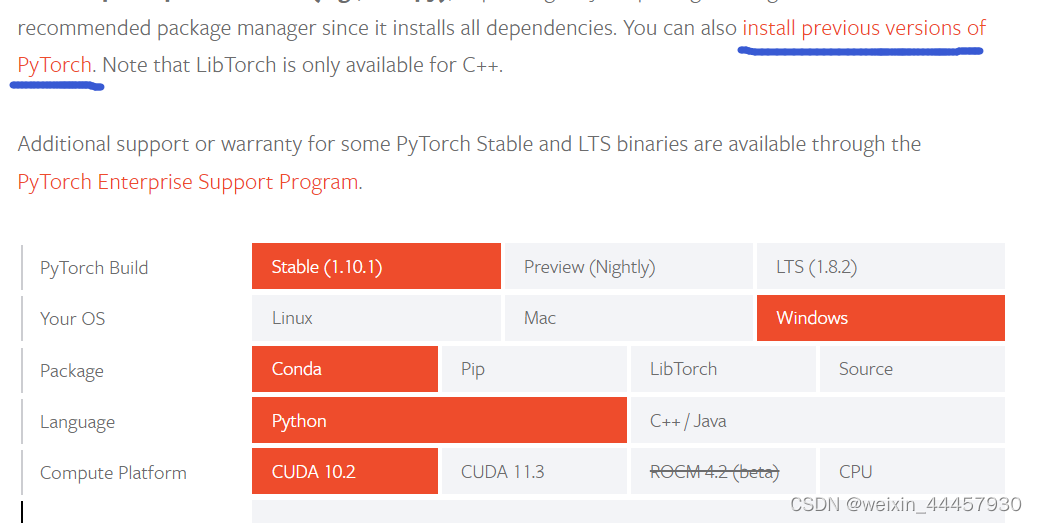
Task: Choose Mac operating system
Action: [628, 318]
